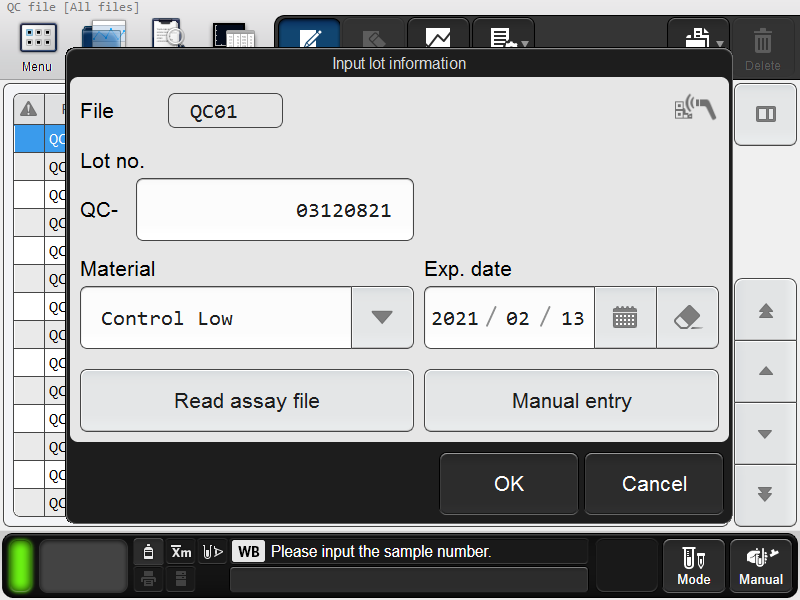Open the Manual analysis menu
800x600 pixels.
click(x=761, y=565)
